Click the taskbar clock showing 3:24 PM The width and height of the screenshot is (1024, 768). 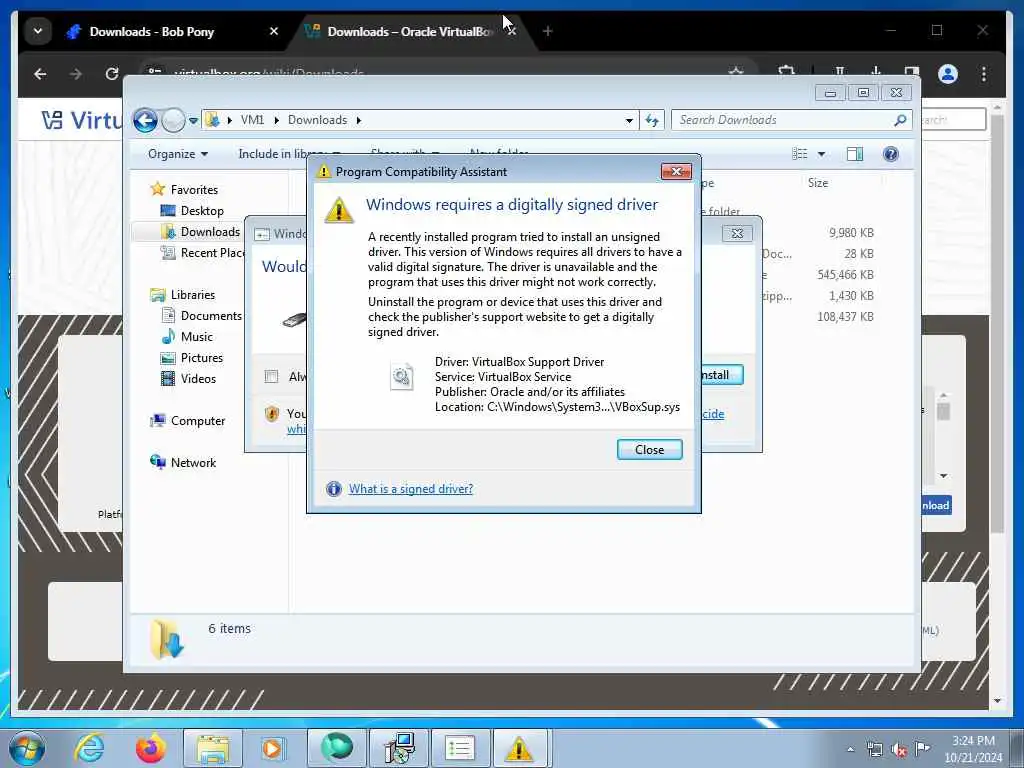[x=973, y=749]
